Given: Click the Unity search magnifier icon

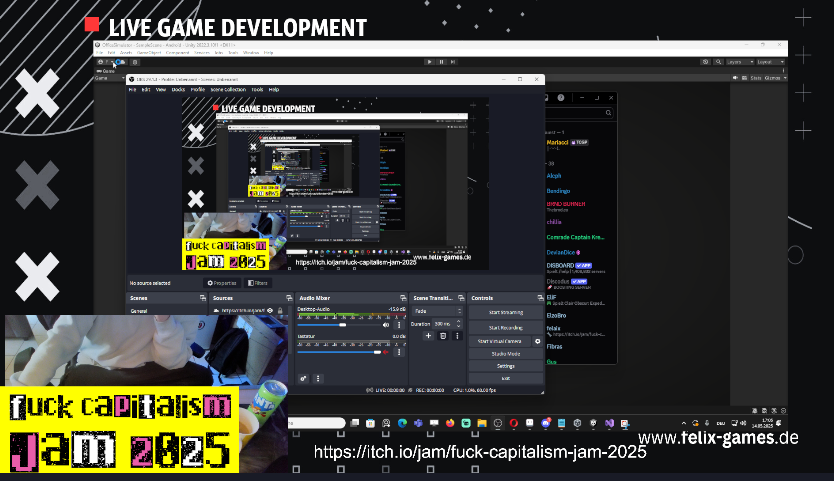Looking at the screenshot, I should pos(718,62).
